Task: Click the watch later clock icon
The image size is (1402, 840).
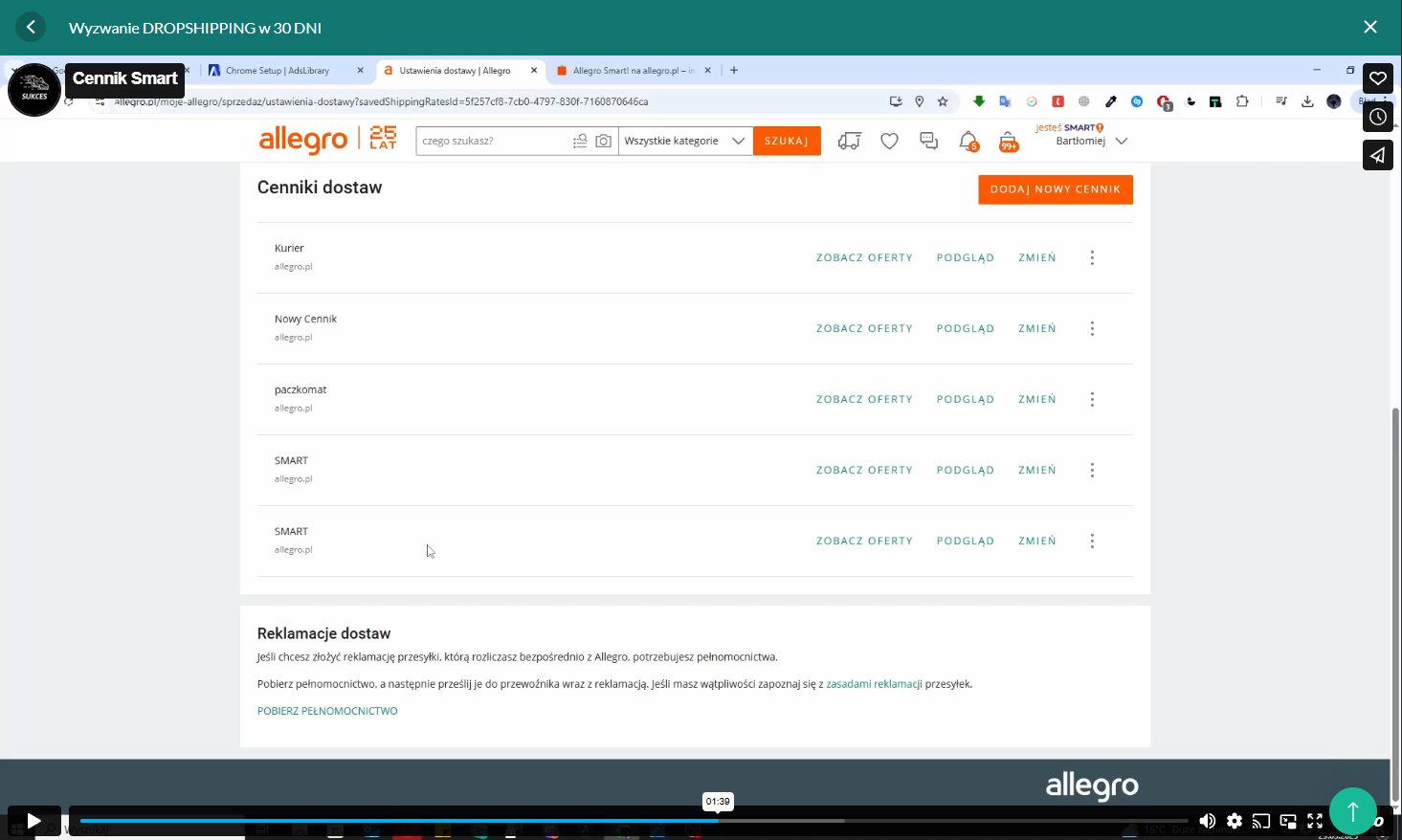Action: 1377,117
